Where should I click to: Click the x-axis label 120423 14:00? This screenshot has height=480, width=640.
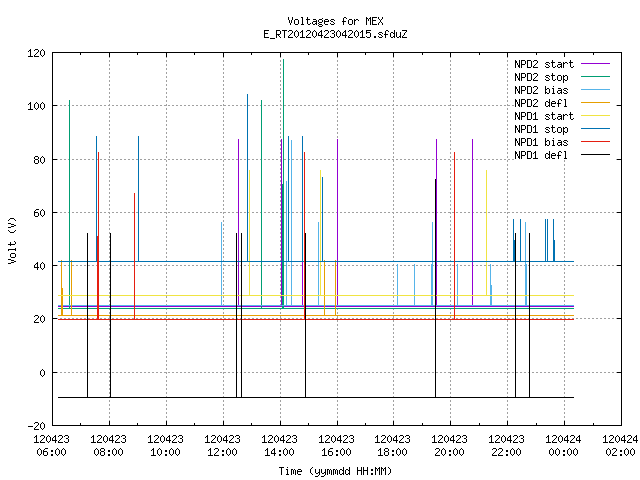[280, 446]
